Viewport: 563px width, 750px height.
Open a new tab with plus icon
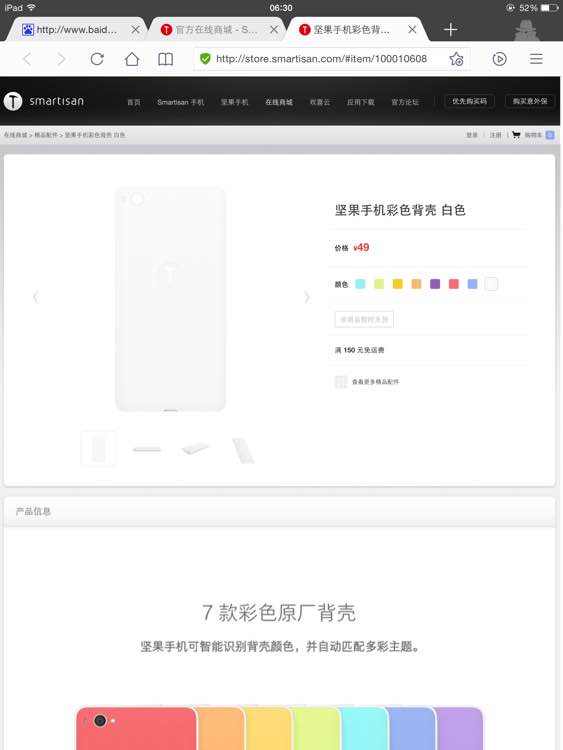pyautogui.click(x=450, y=30)
